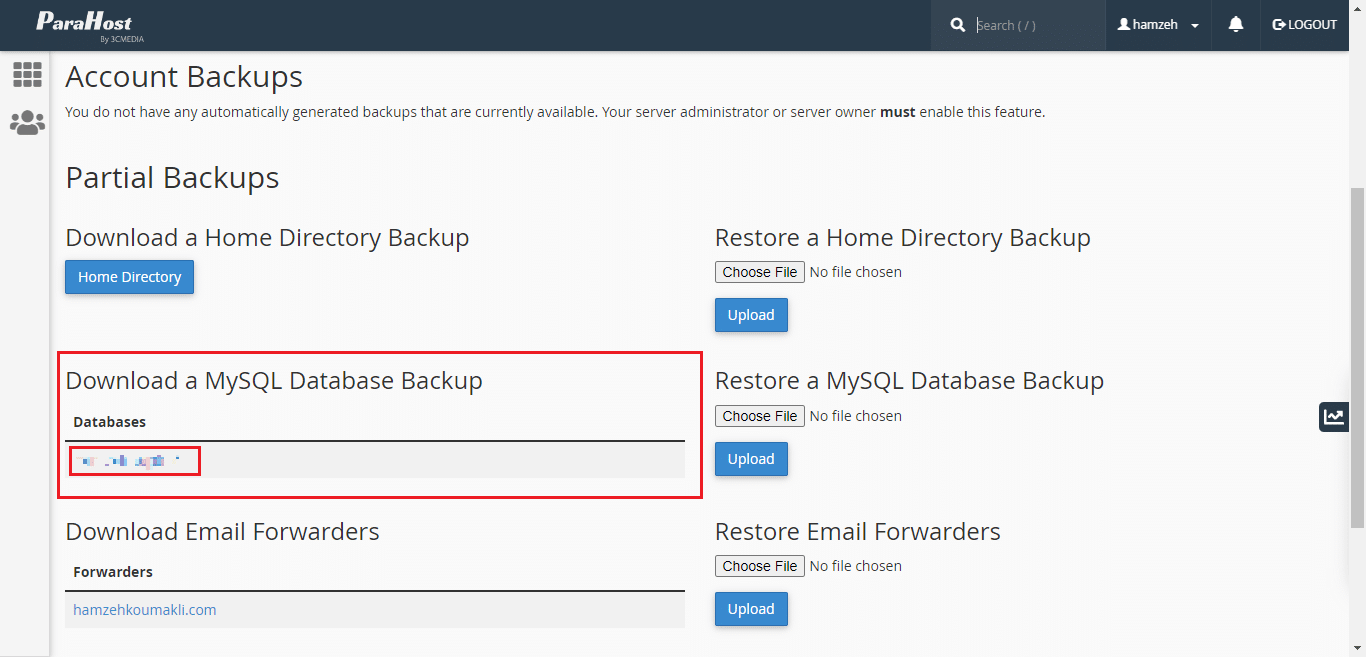Open the User Manager people icon
The image size is (1366, 657).
click(27, 122)
